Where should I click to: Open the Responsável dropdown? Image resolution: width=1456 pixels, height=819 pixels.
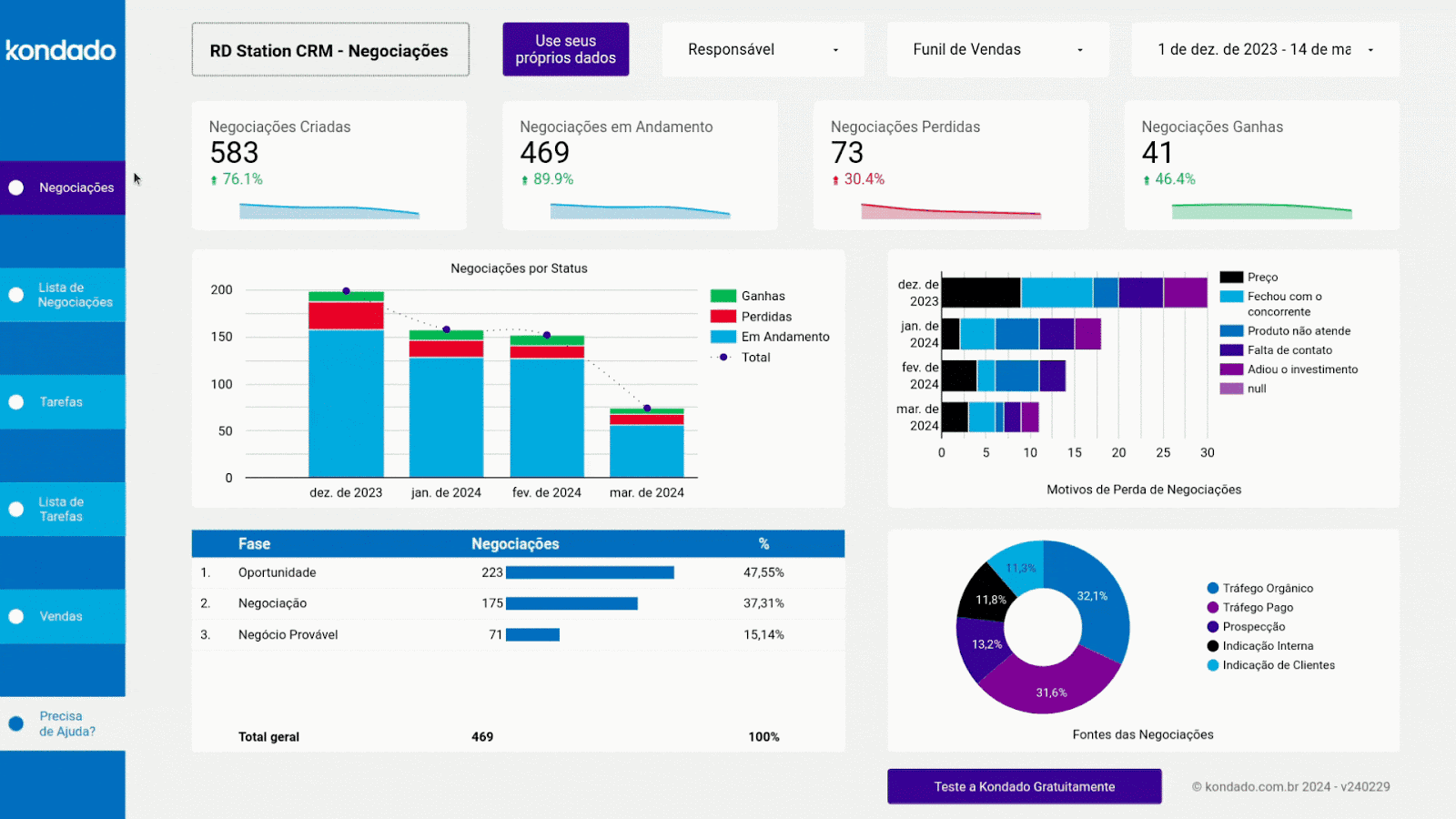[763, 49]
